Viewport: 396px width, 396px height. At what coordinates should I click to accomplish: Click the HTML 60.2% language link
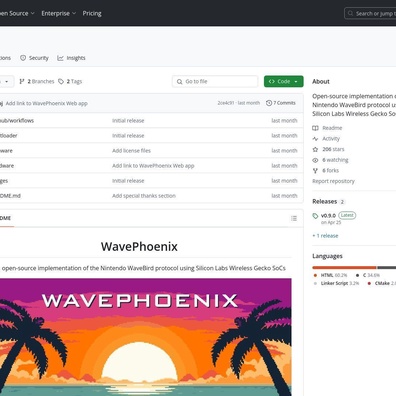click(x=330, y=275)
